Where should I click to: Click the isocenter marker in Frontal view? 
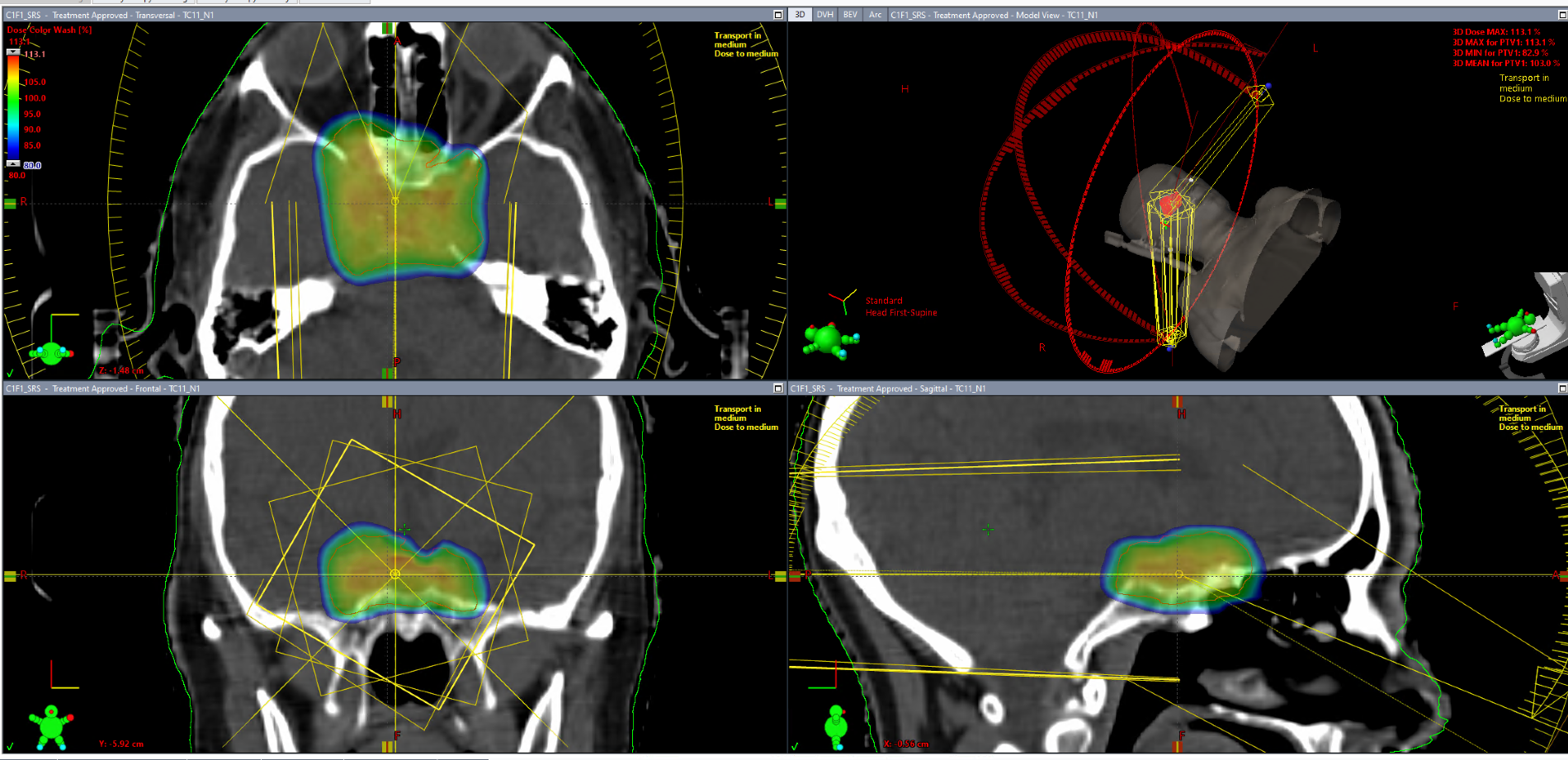394,574
